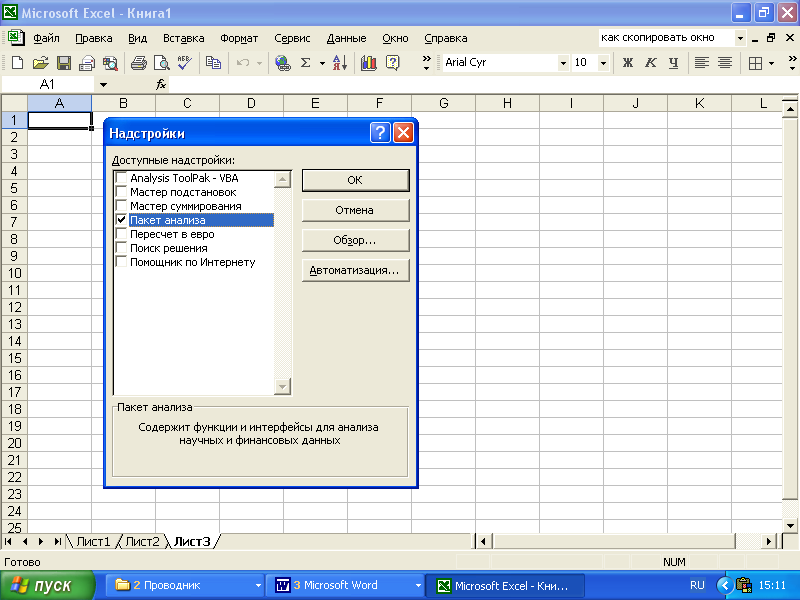Align text left icon

[702, 63]
